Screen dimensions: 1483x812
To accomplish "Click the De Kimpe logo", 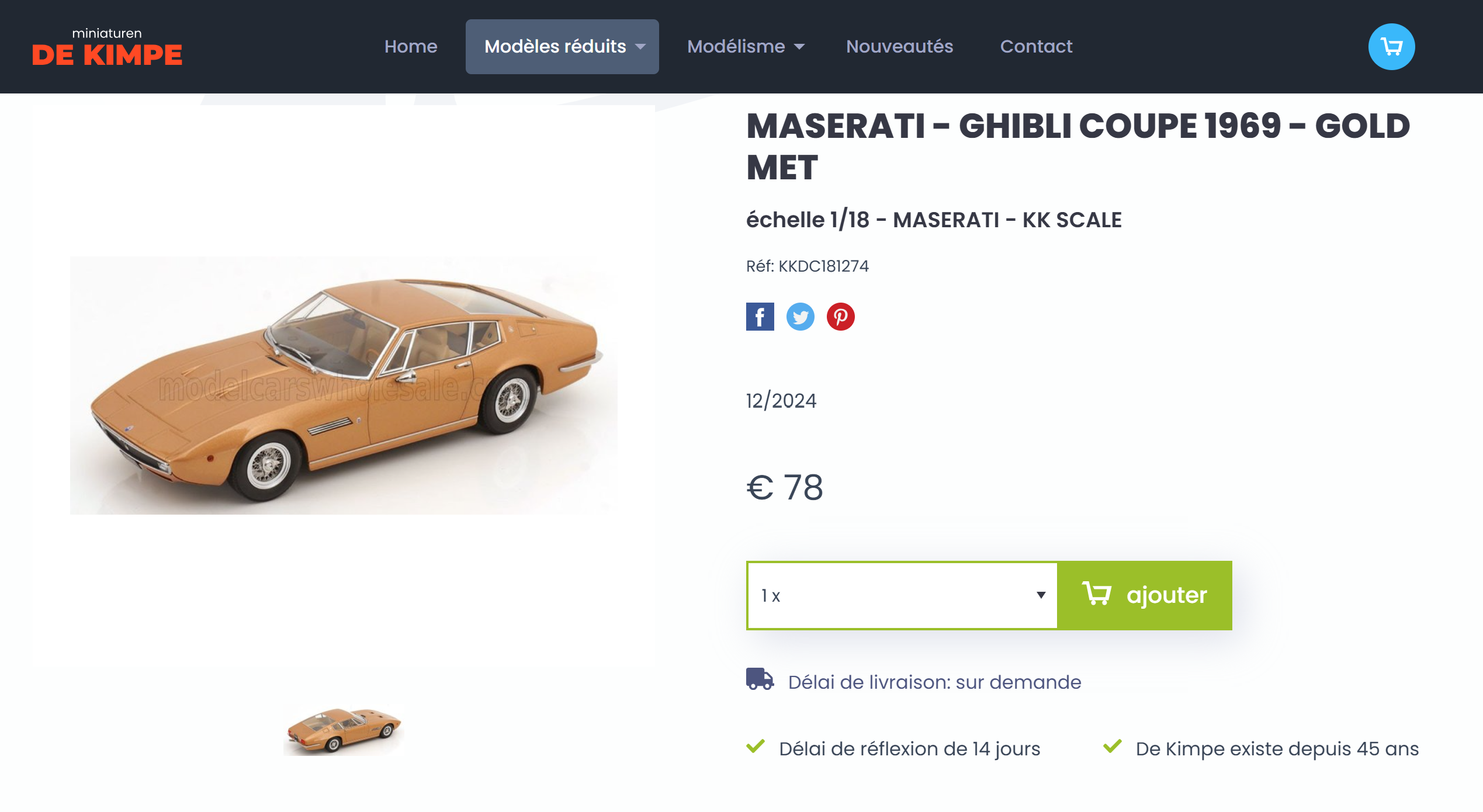I will (107, 47).
